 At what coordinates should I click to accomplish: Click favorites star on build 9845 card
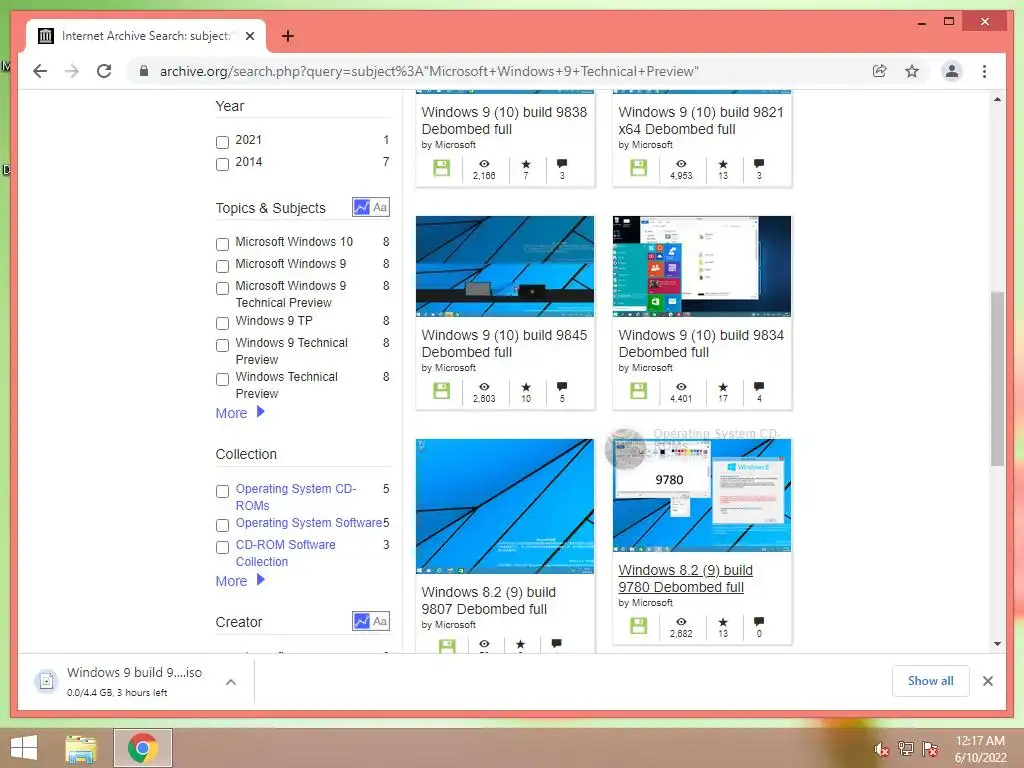click(x=526, y=387)
